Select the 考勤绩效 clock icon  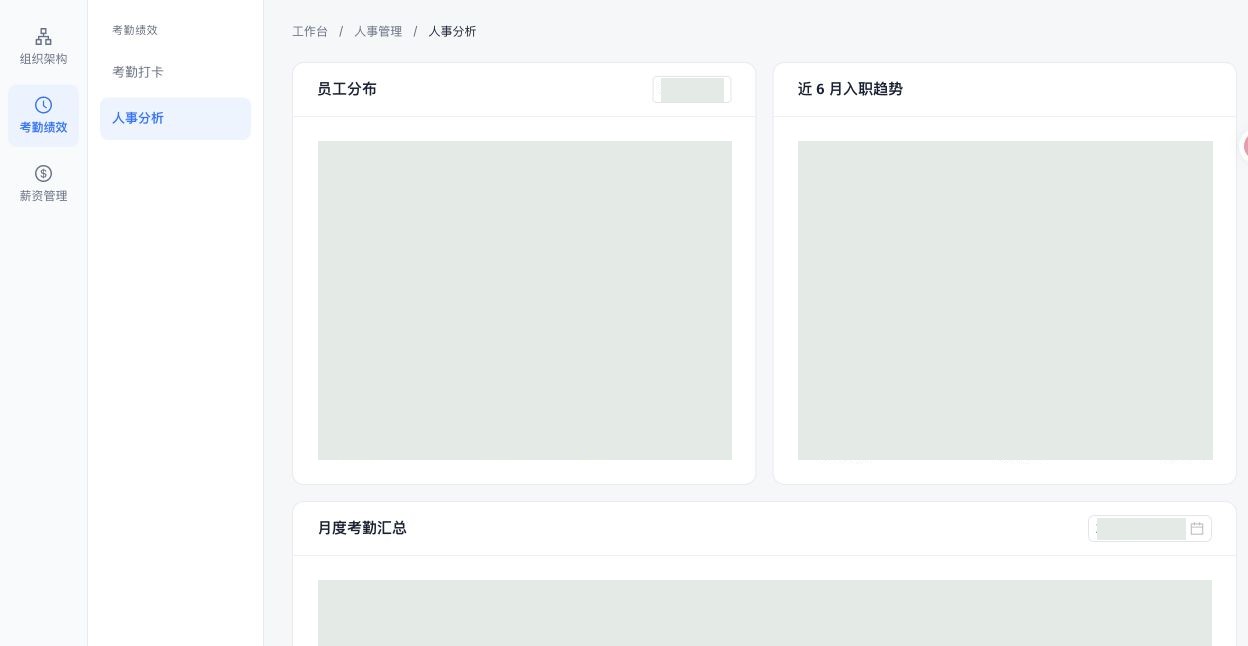click(43, 105)
